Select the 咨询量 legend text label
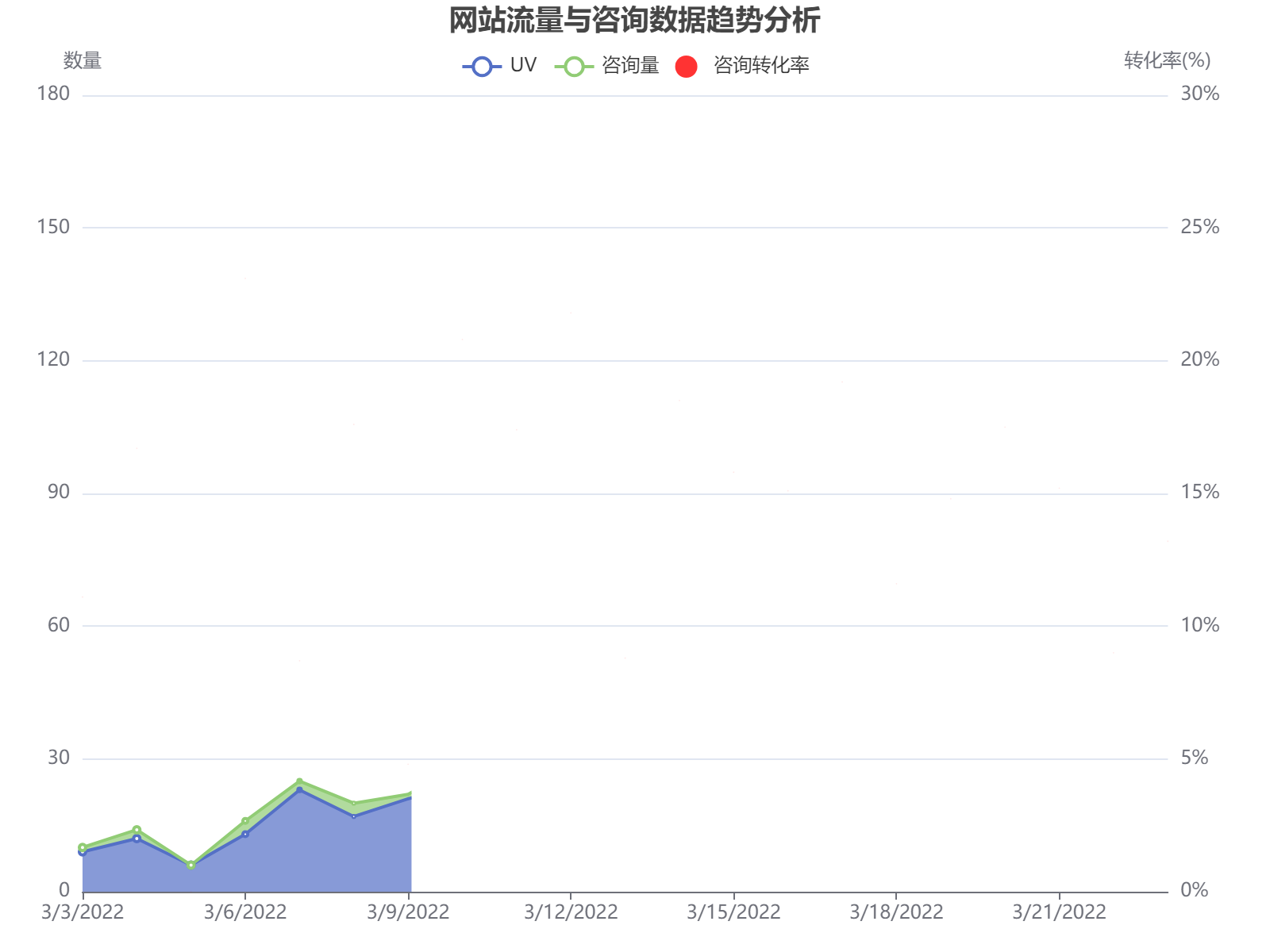 [x=631, y=66]
